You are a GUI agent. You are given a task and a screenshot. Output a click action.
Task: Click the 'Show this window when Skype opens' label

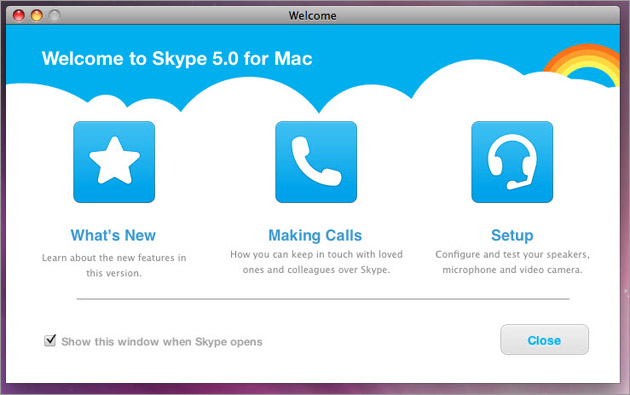[x=162, y=342]
